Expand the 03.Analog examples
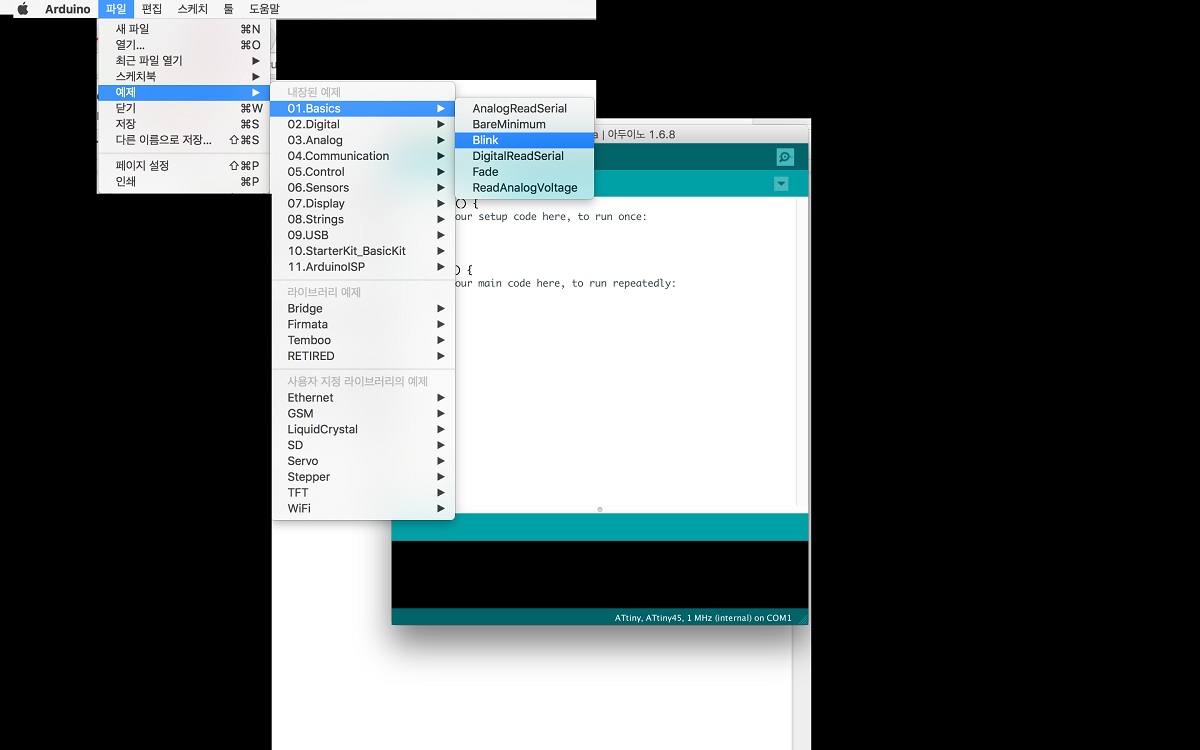 point(363,140)
